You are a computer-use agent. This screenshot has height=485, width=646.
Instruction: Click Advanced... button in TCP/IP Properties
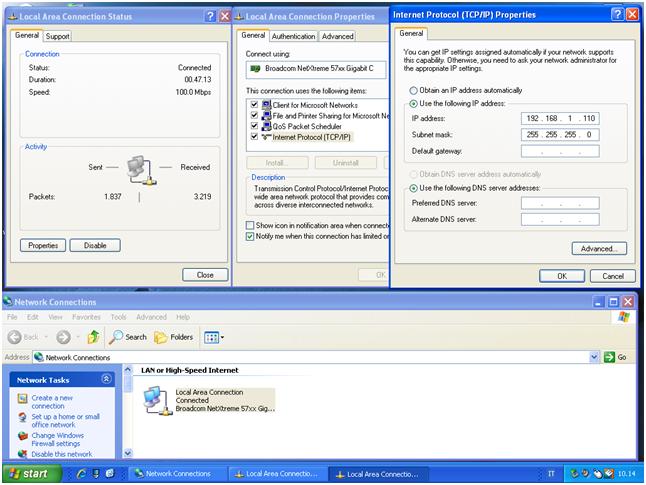tap(599, 248)
